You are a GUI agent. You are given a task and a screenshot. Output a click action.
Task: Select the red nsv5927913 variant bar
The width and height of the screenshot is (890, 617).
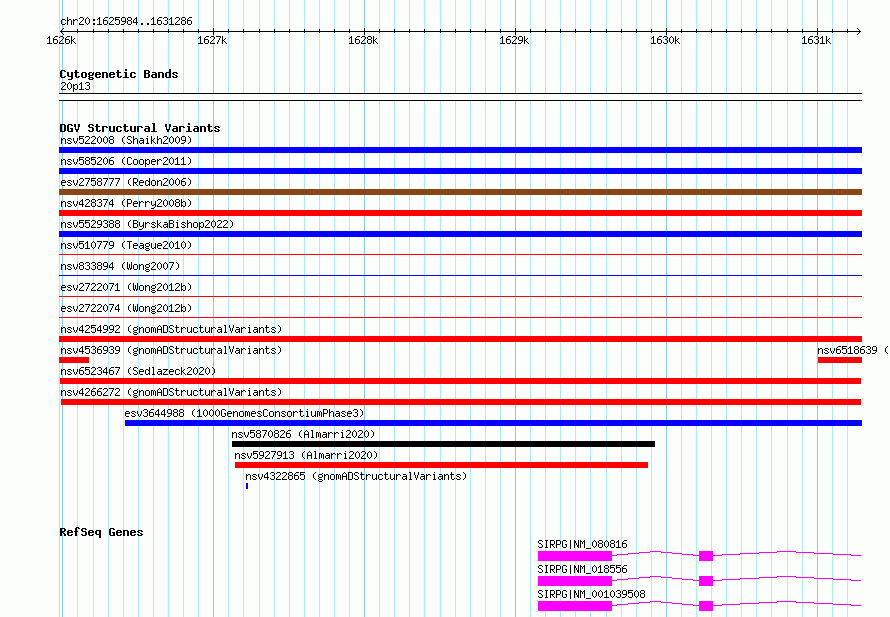click(441, 465)
